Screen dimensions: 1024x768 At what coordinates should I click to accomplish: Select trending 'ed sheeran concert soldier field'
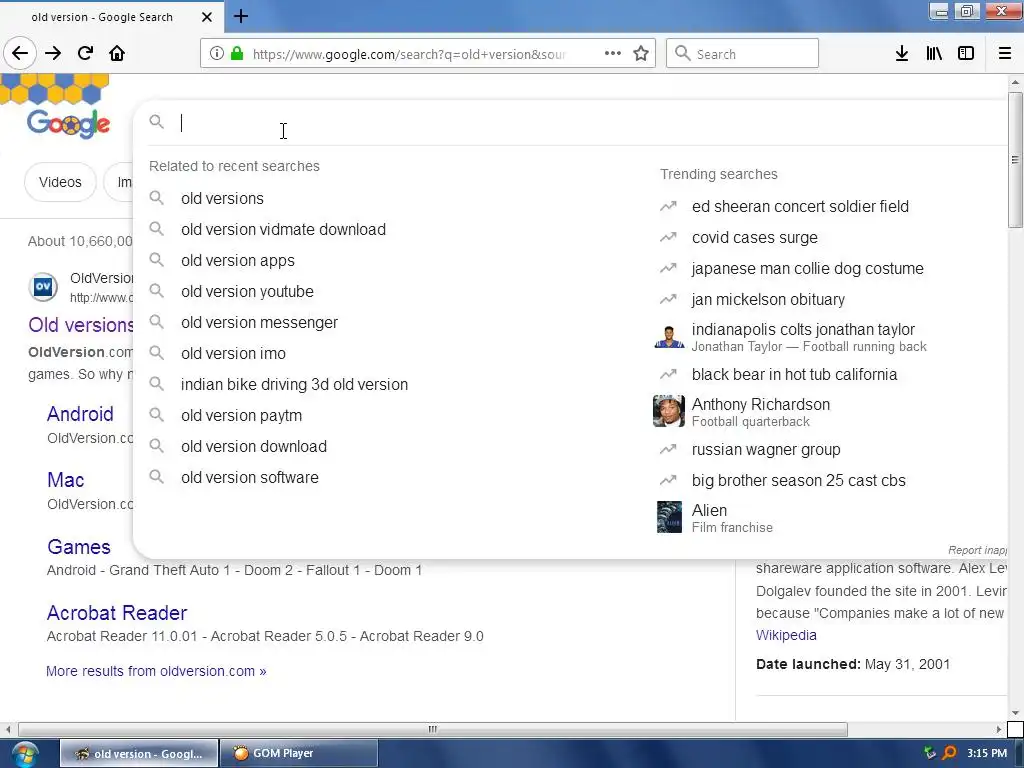(x=800, y=206)
